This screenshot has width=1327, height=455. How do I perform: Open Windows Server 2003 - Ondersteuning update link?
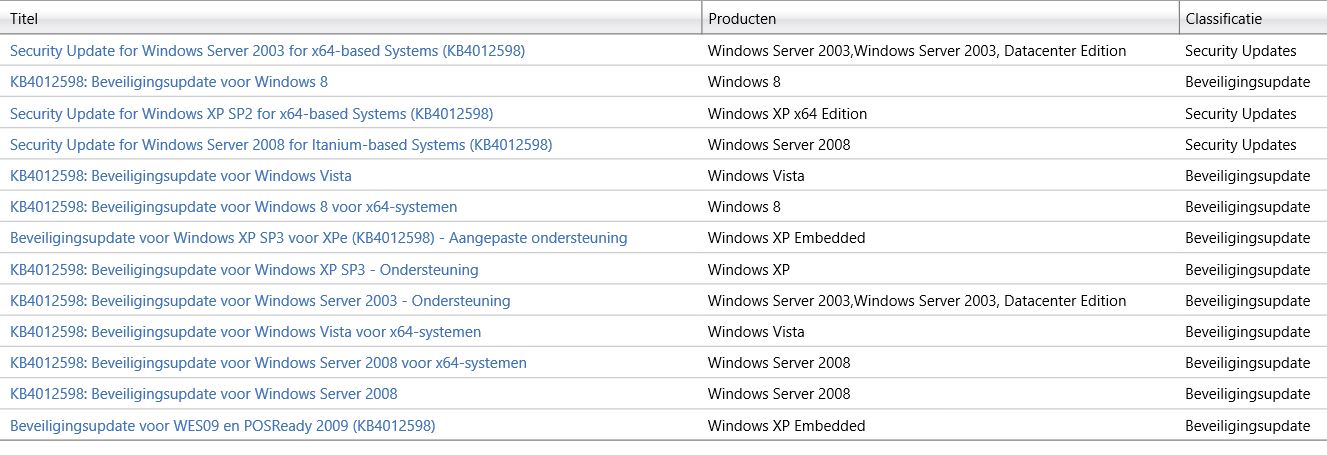tap(260, 300)
